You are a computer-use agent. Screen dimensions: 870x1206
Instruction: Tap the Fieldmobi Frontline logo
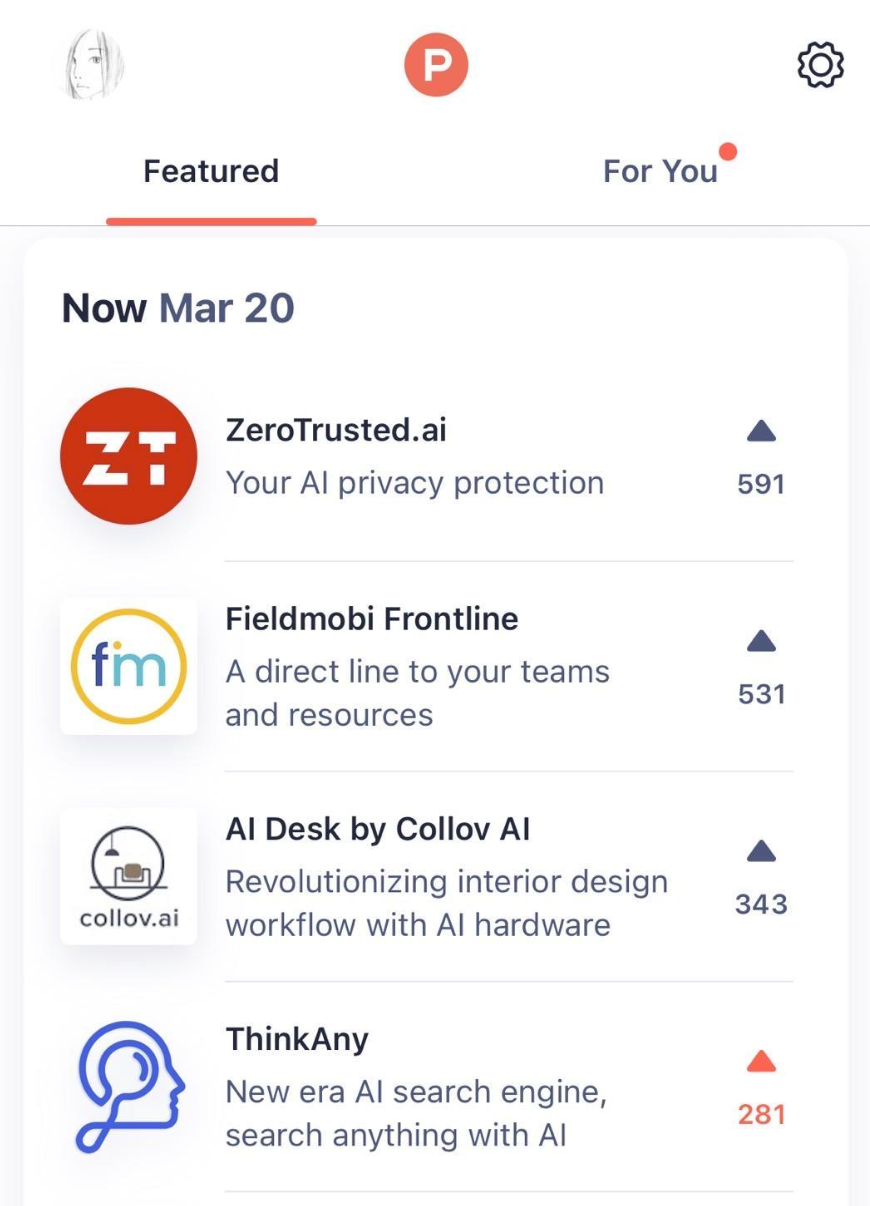(x=129, y=666)
